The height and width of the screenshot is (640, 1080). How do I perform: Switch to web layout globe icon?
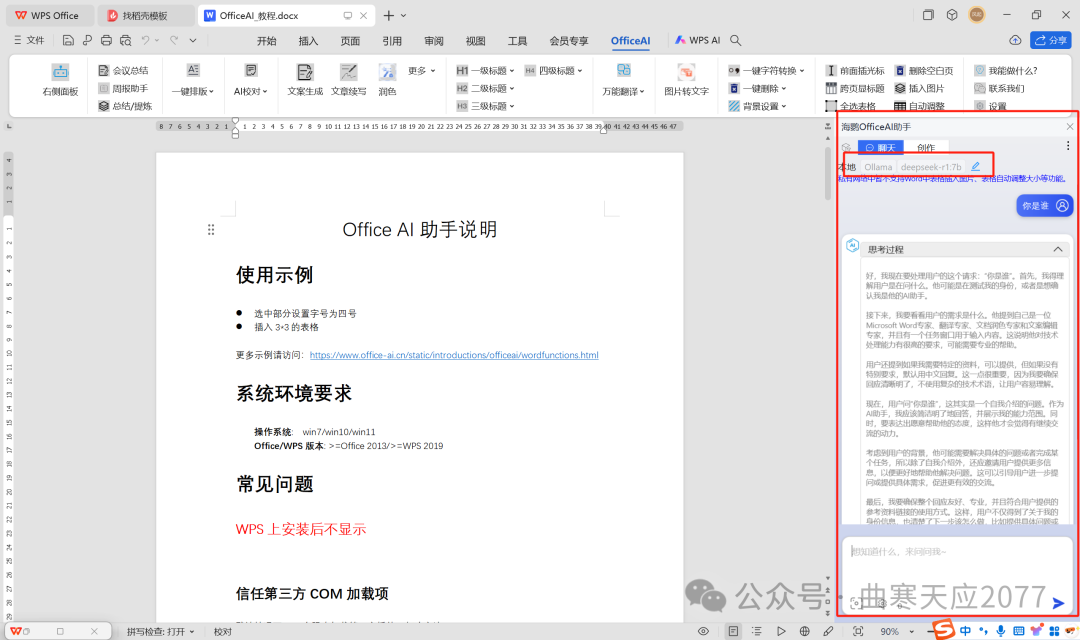804,631
